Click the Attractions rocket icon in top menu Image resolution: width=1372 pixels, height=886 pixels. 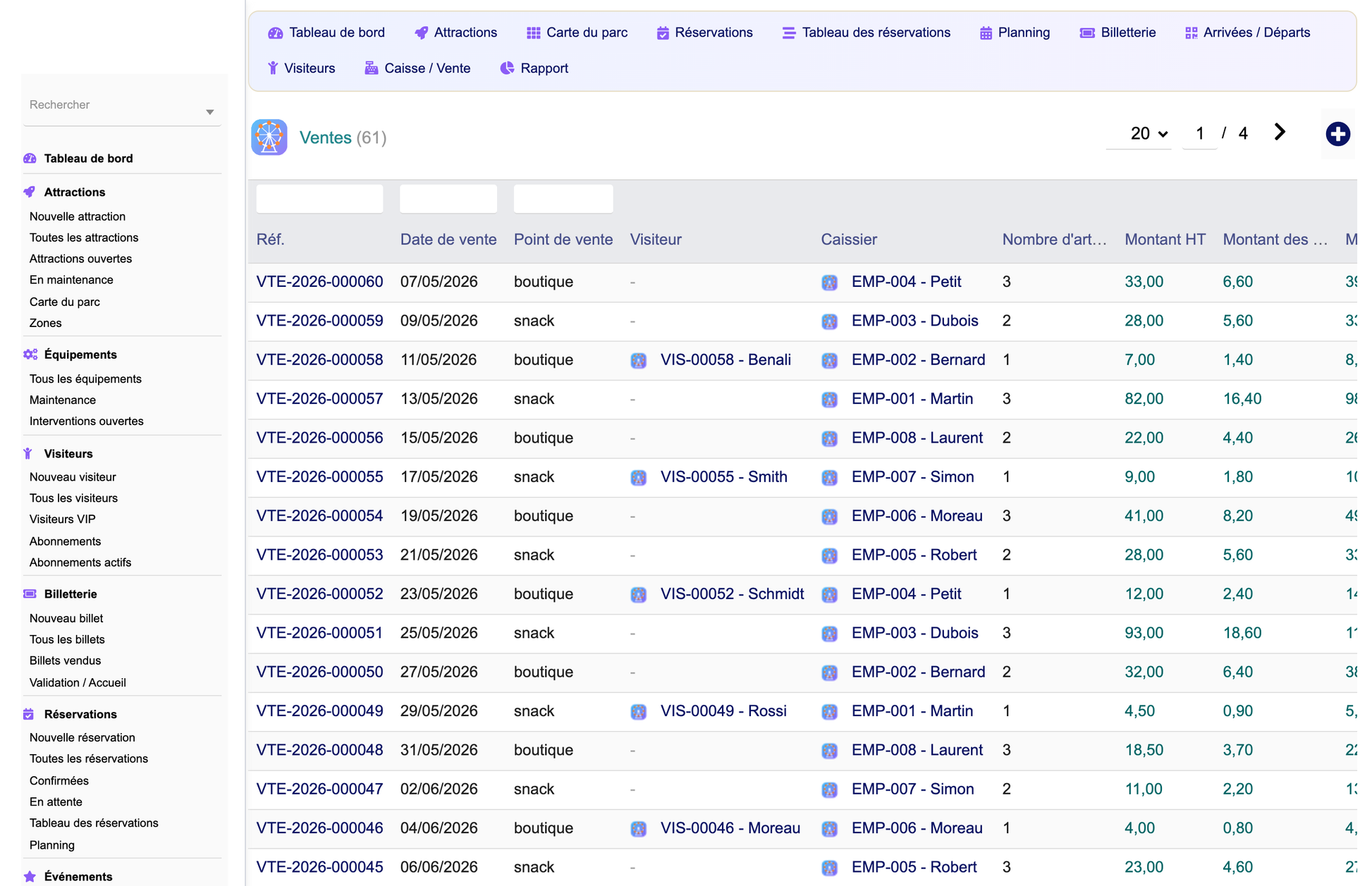pos(421,33)
